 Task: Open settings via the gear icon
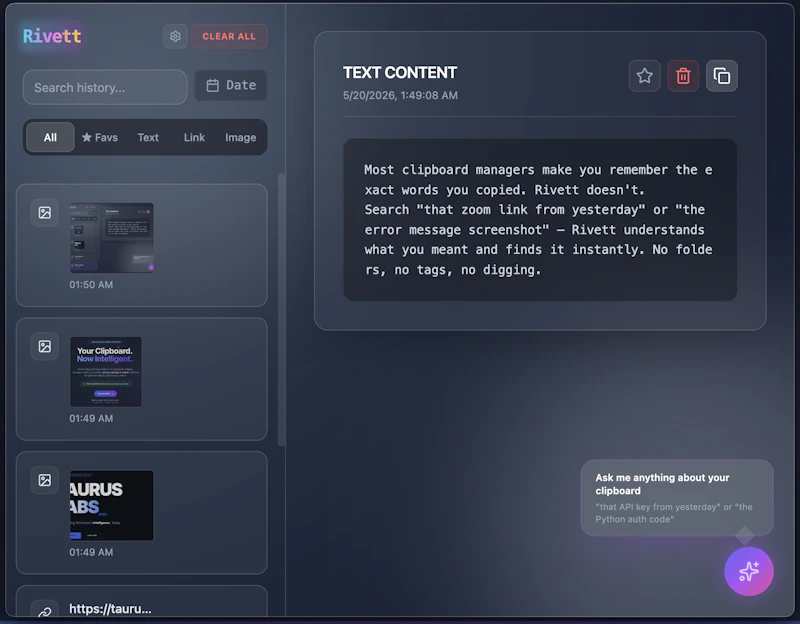(175, 36)
